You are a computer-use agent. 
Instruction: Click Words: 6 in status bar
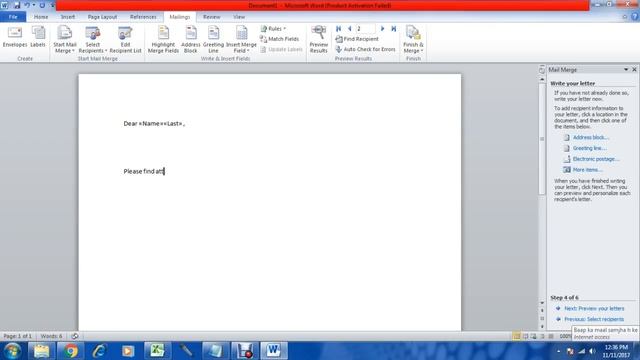point(51,336)
